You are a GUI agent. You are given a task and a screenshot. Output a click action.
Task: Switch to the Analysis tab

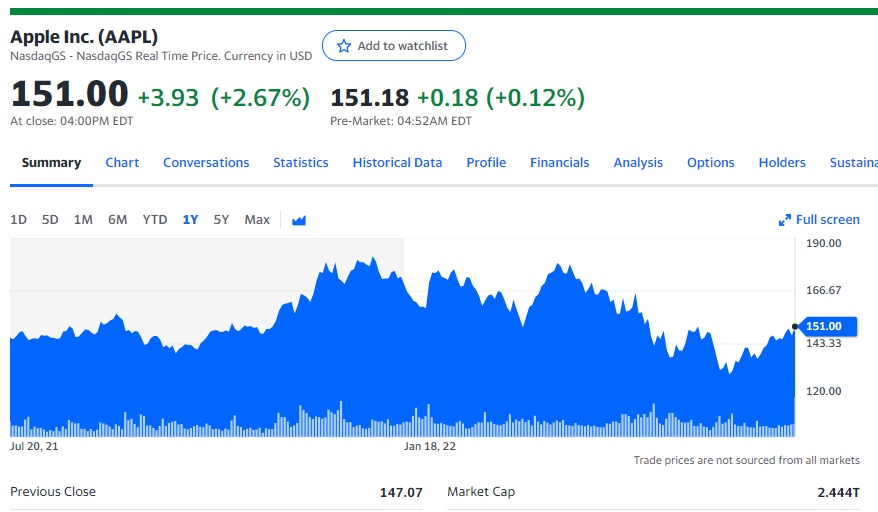[638, 162]
